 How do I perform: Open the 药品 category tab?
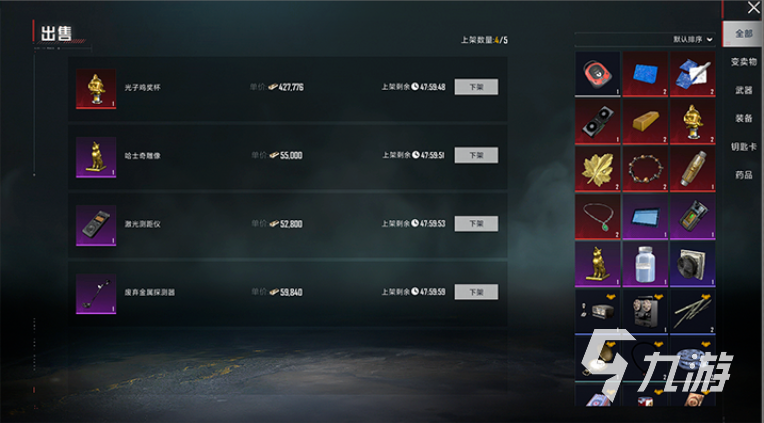(x=744, y=175)
